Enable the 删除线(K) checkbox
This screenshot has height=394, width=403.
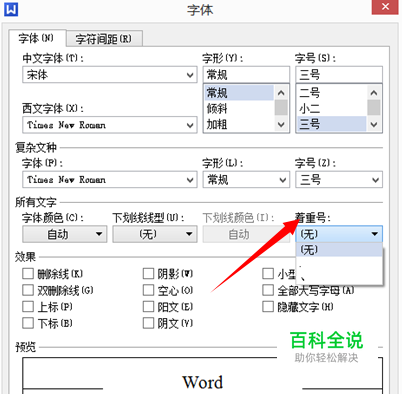pyautogui.click(x=28, y=274)
